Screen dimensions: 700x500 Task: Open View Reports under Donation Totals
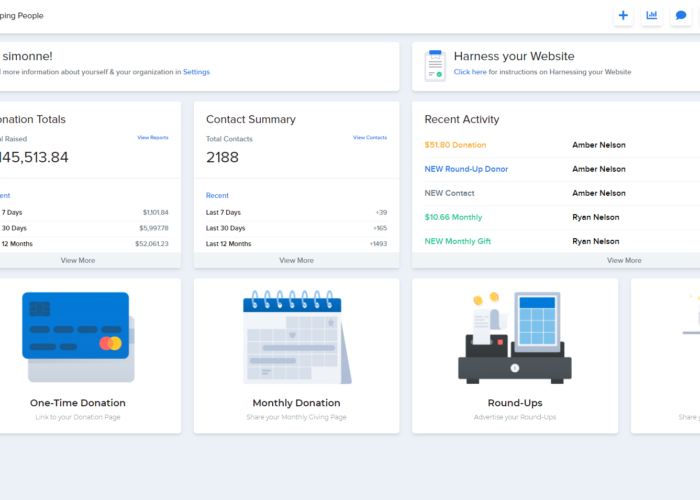[153, 138]
